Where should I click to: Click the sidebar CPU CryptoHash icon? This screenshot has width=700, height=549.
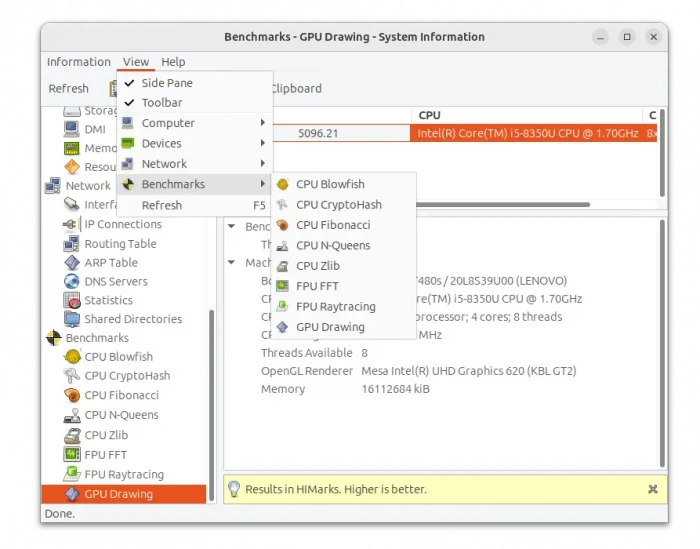tap(72, 375)
